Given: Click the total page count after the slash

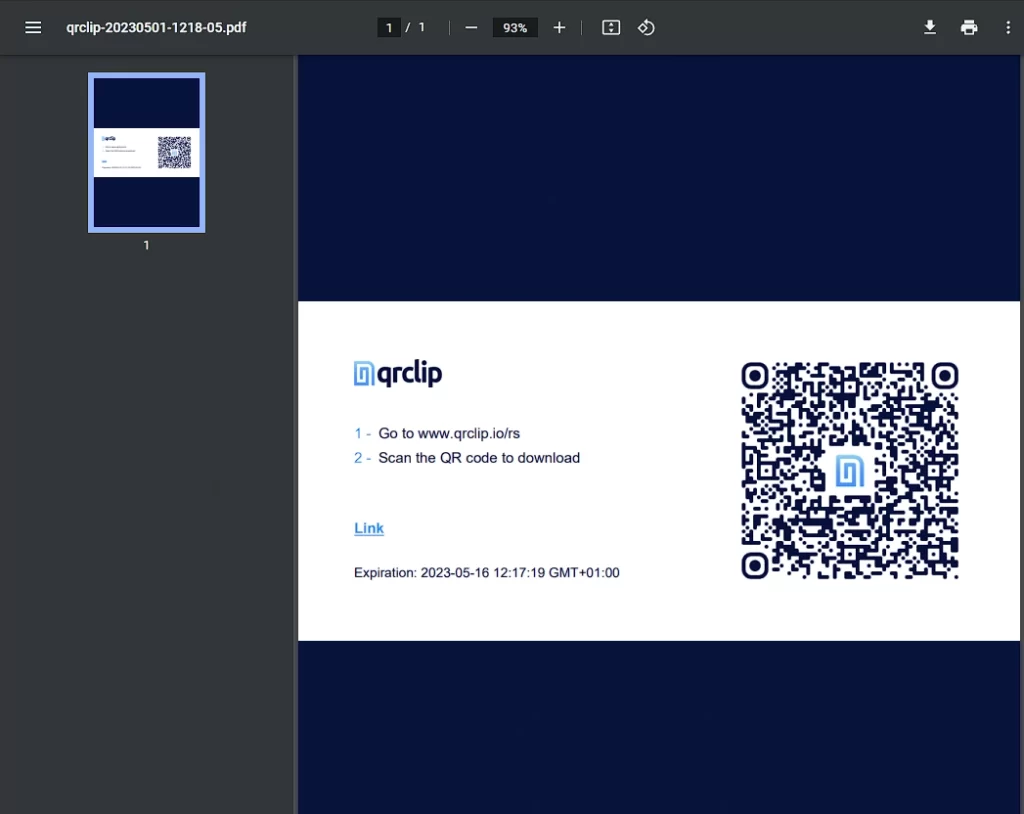Looking at the screenshot, I should tap(422, 27).
